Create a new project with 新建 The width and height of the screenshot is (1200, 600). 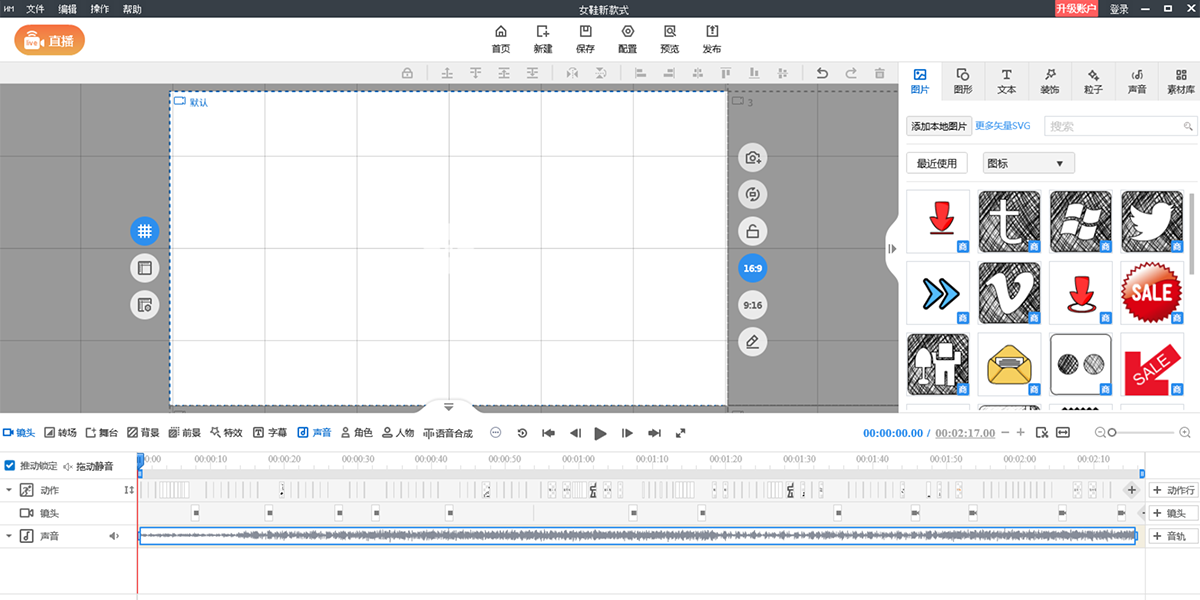pos(543,39)
